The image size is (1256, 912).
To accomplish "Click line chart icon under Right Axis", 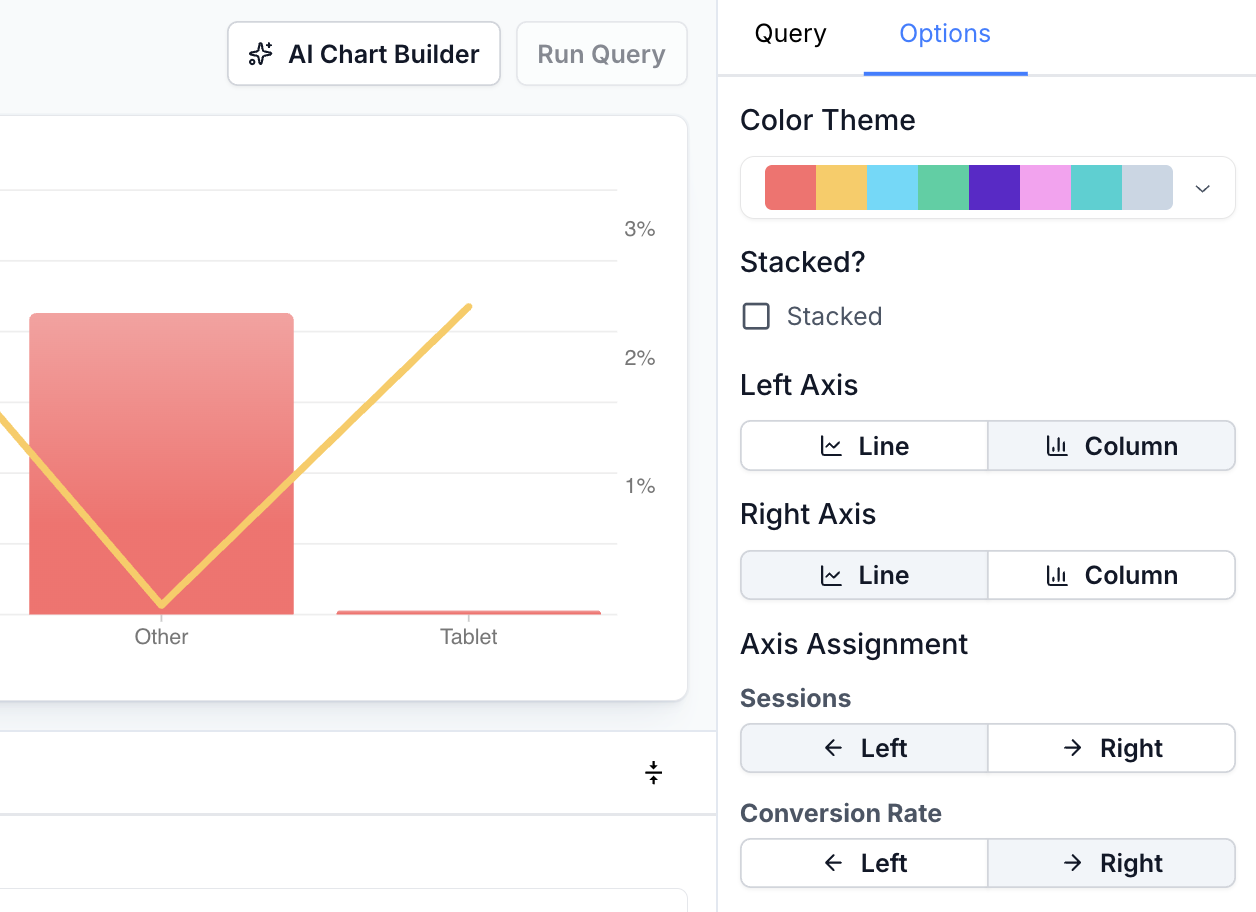I will coord(831,575).
